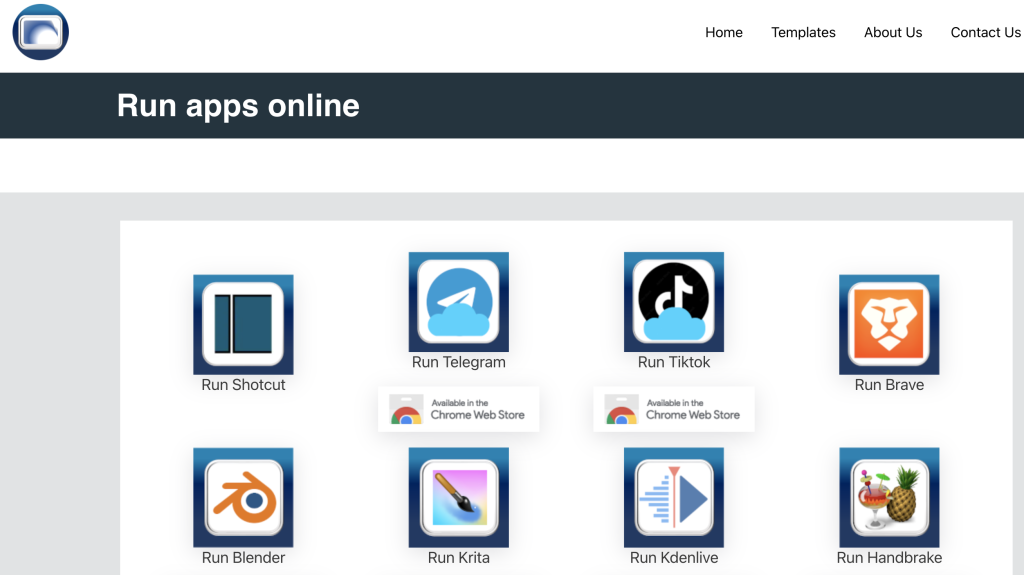This screenshot has height=575, width=1024.
Task: Click Chrome Web Store badge under Tiktok
Action: point(673,409)
